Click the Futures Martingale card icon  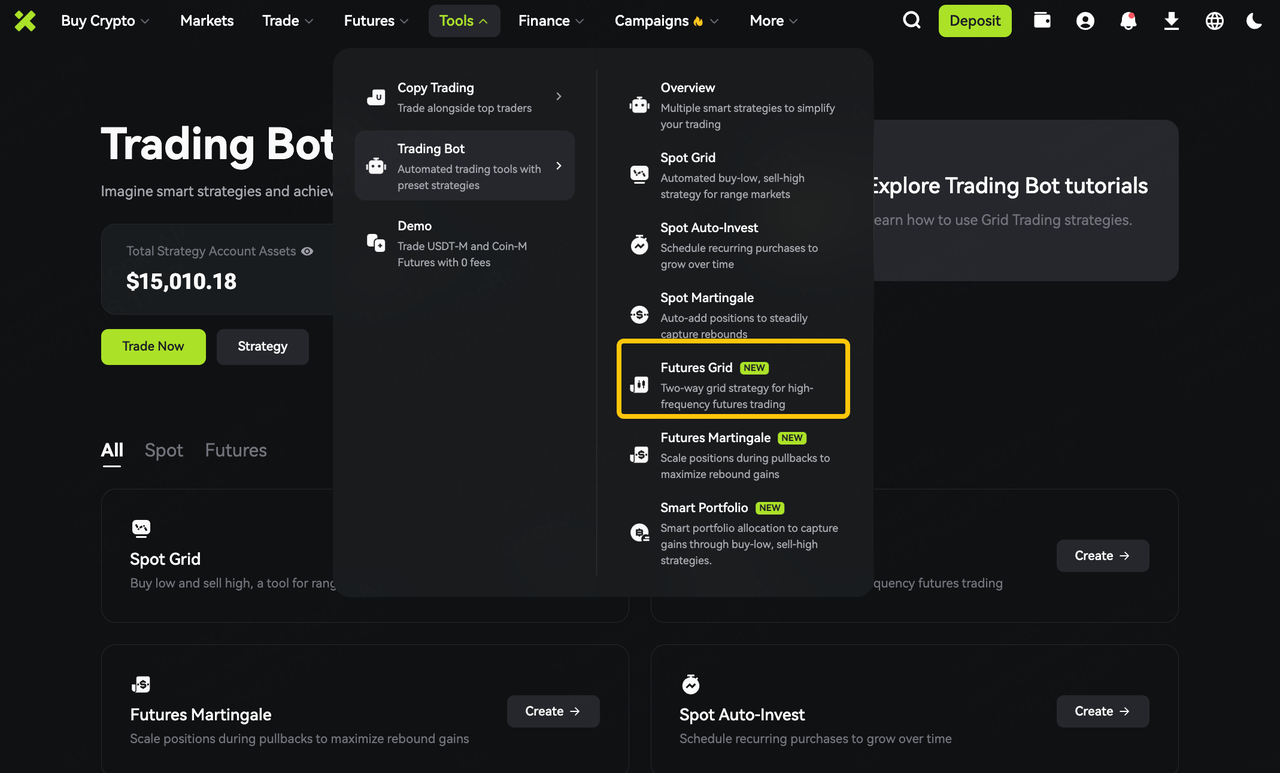pos(141,684)
